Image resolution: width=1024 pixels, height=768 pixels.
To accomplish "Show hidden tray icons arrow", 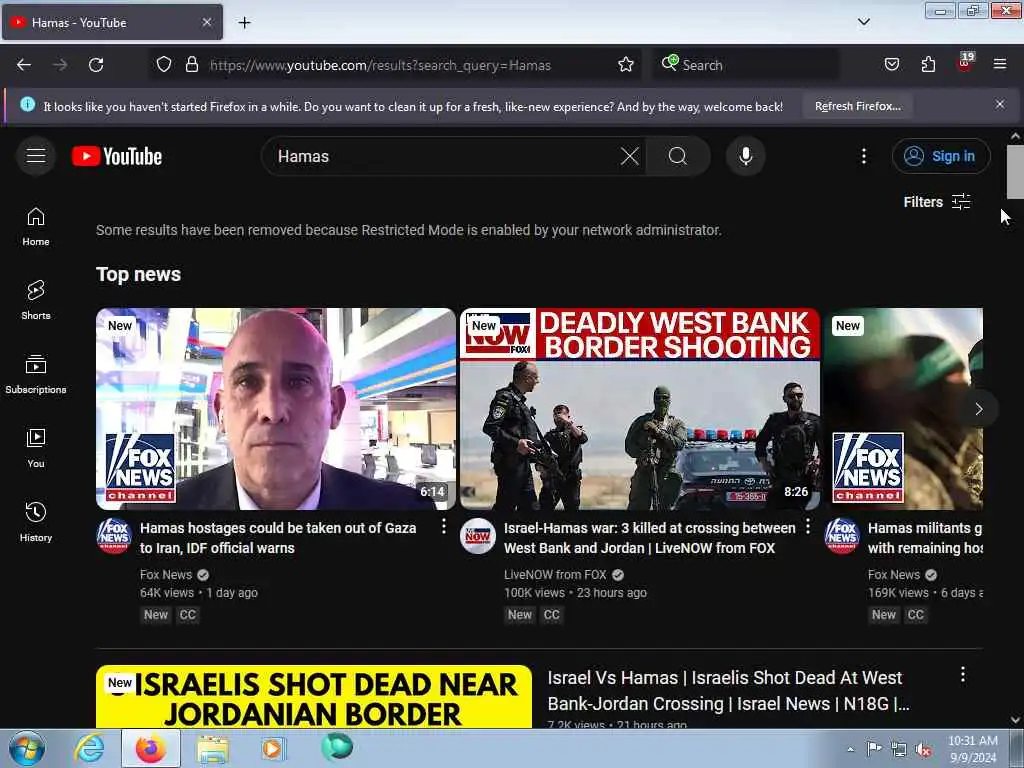I will point(850,750).
